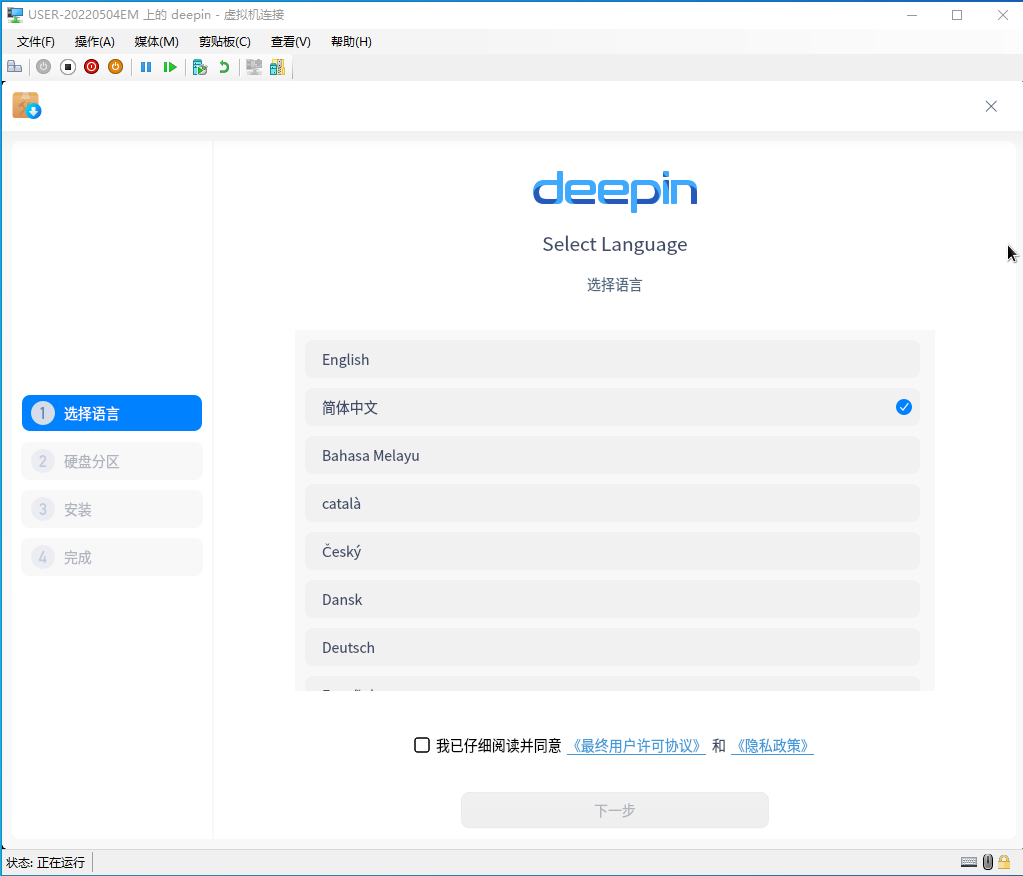The image size is (1023, 876).
Task: Choose Bahasa Melayu language
Action: click(x=612, y=455)
